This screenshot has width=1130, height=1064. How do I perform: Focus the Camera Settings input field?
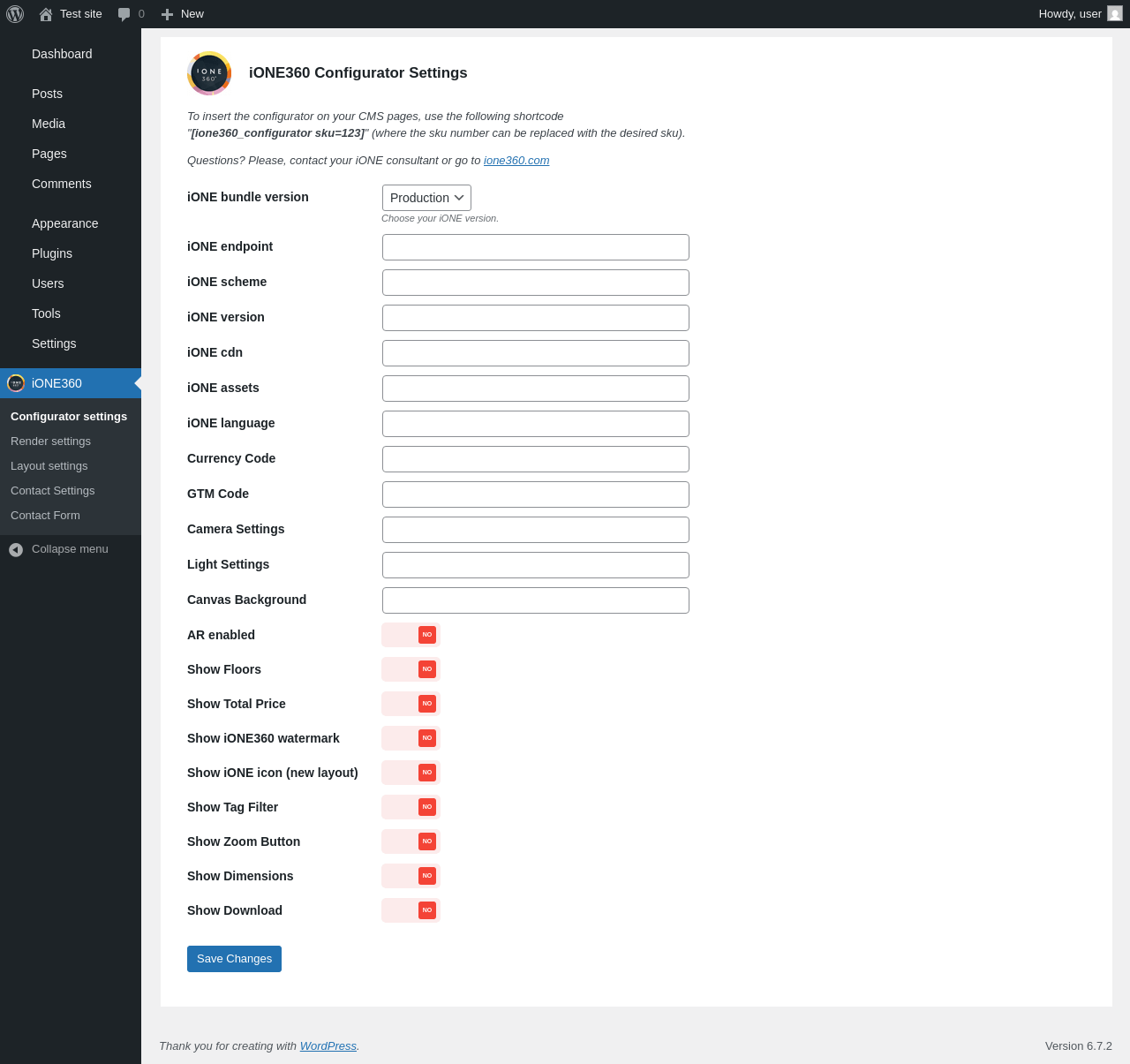pyautogui.click(x=536, y=530)
